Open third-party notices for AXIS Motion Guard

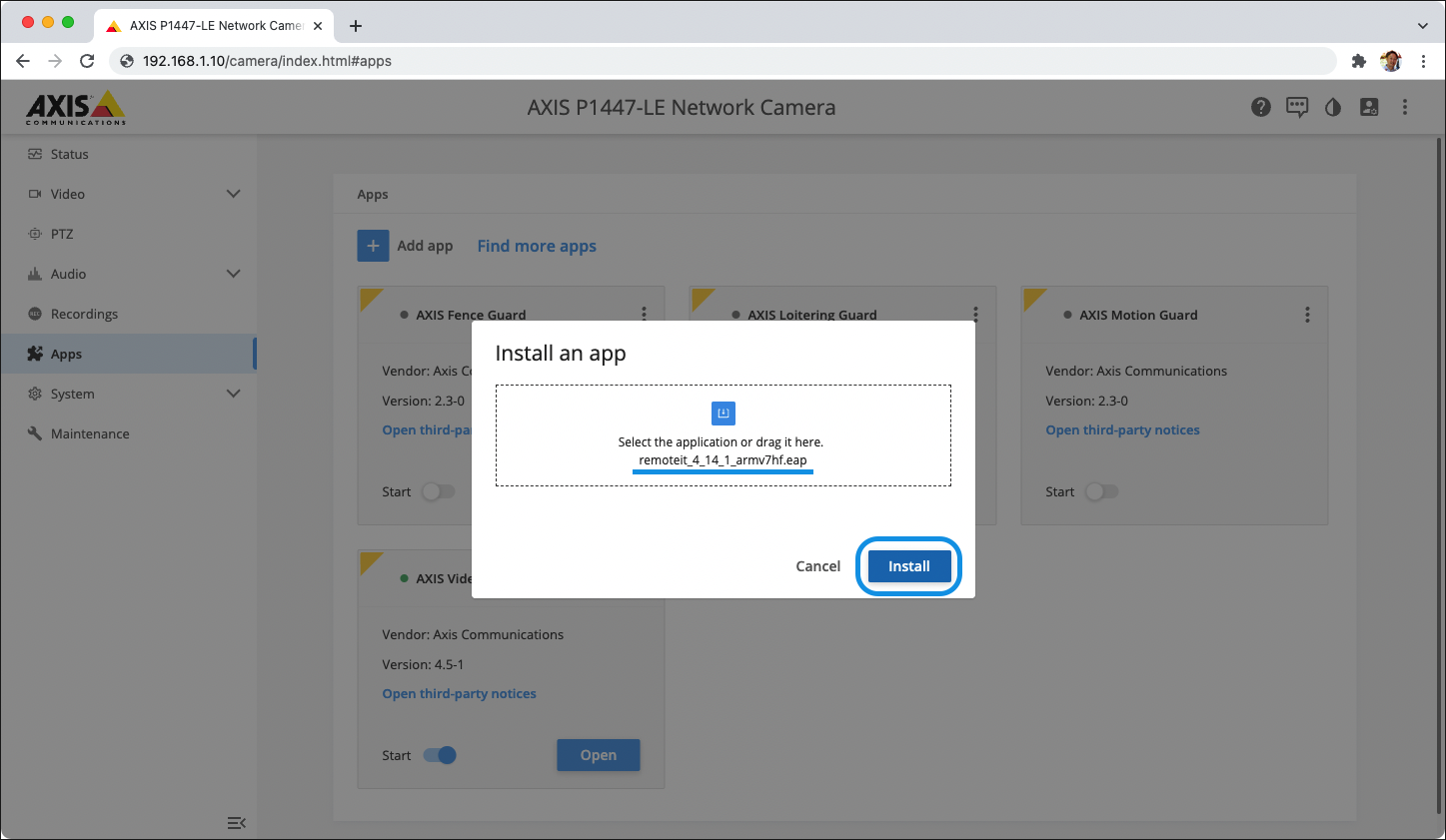point(1122,430)
